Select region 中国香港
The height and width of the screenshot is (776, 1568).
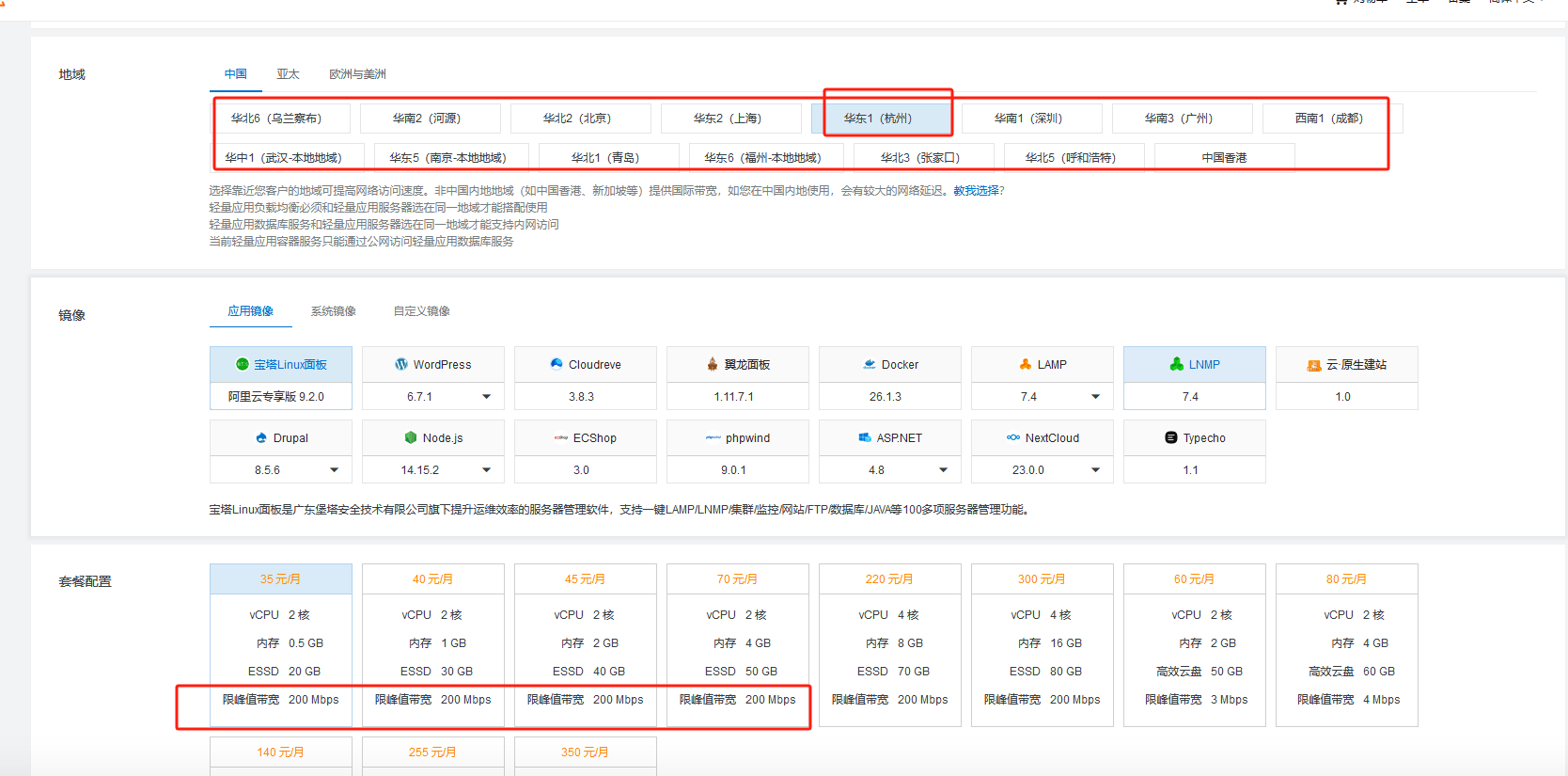1225,158
